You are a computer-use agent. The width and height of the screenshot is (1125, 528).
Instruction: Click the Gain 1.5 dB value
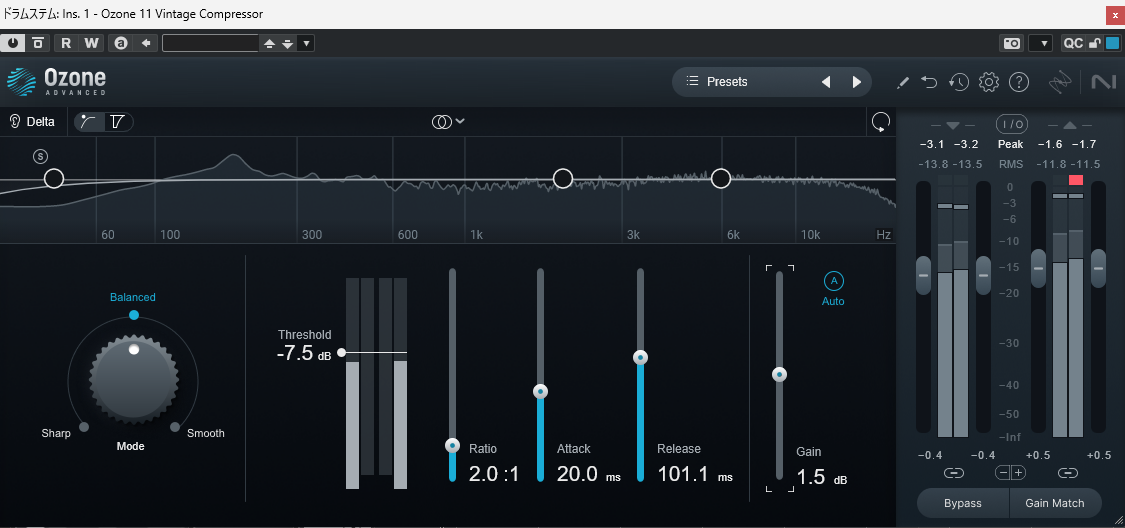[x=822, y=477]
